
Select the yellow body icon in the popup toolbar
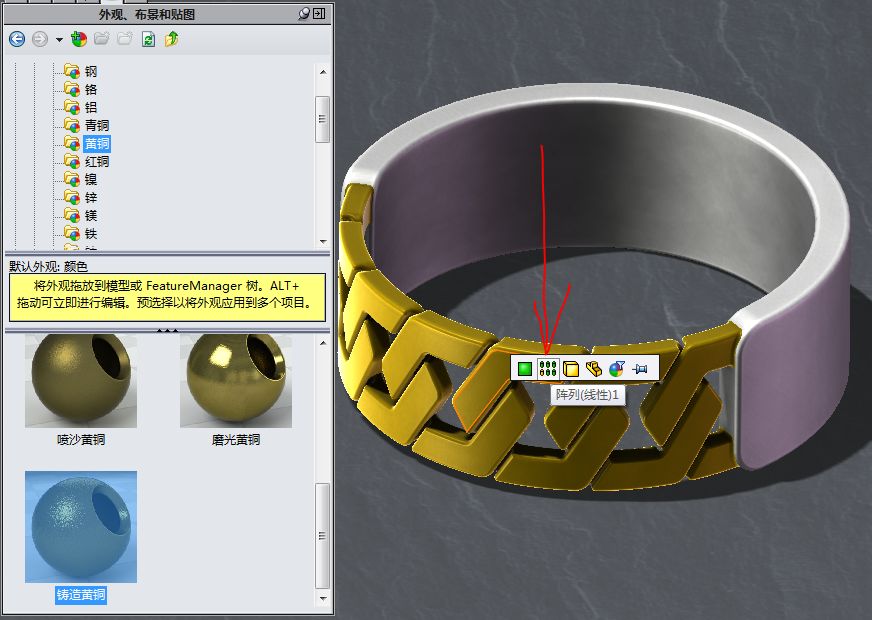point(570,368)
